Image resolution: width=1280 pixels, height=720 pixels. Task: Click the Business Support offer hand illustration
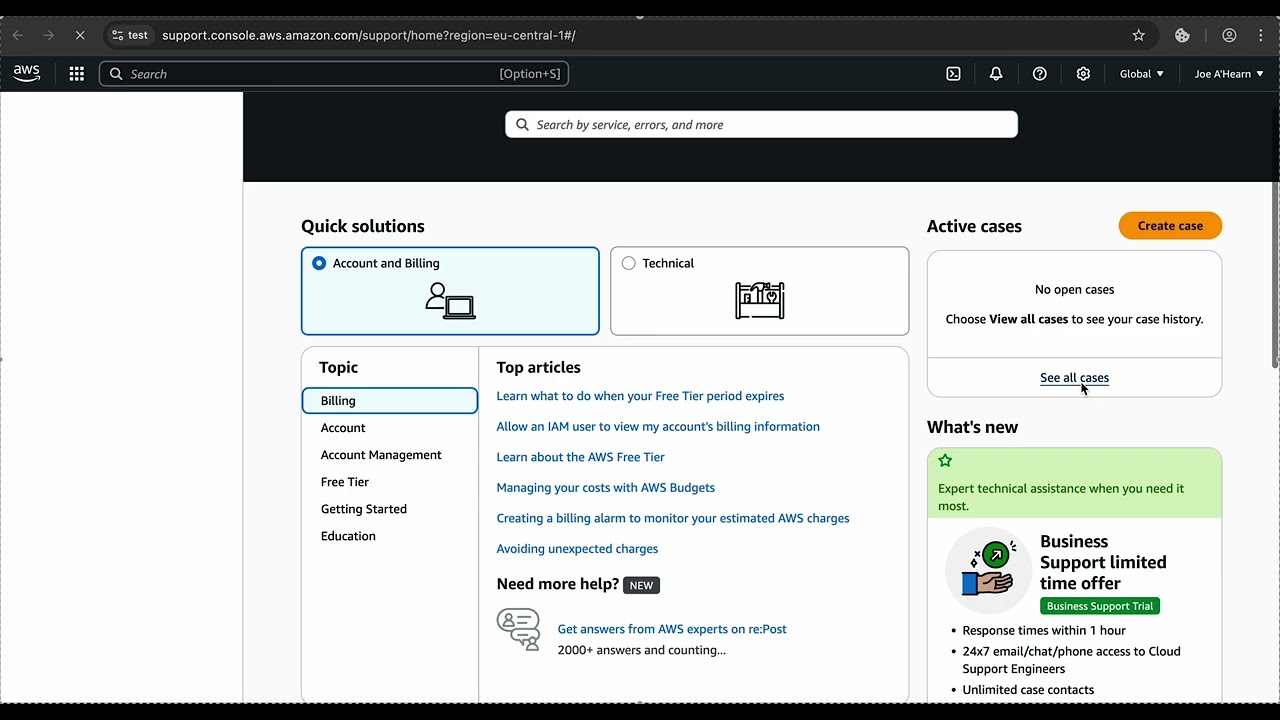coord(988,568)
